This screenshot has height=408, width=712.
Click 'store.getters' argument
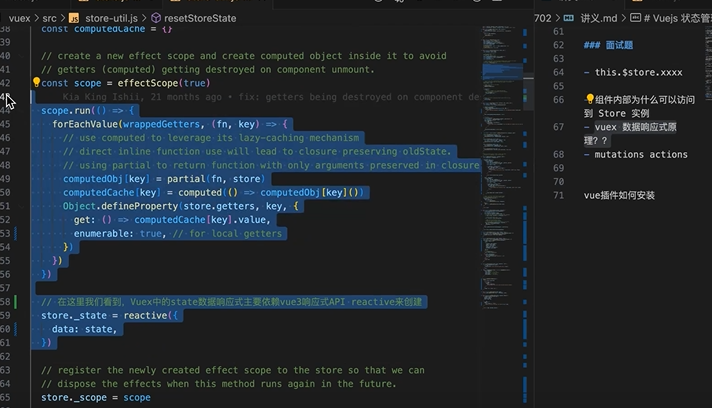219,206
